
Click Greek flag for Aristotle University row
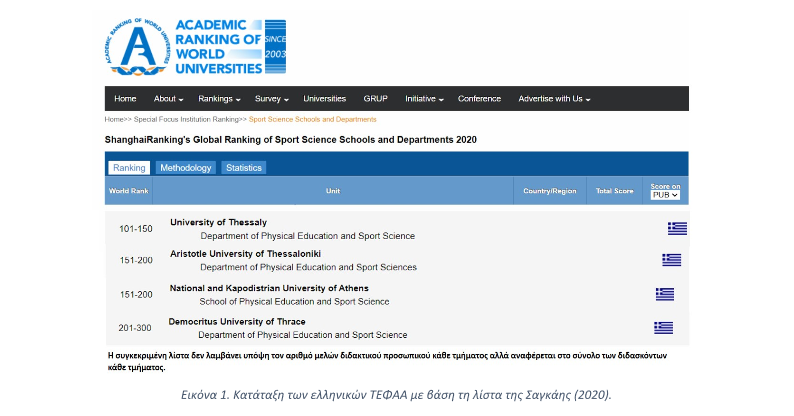pyautogui.click(x=671, y=260)
